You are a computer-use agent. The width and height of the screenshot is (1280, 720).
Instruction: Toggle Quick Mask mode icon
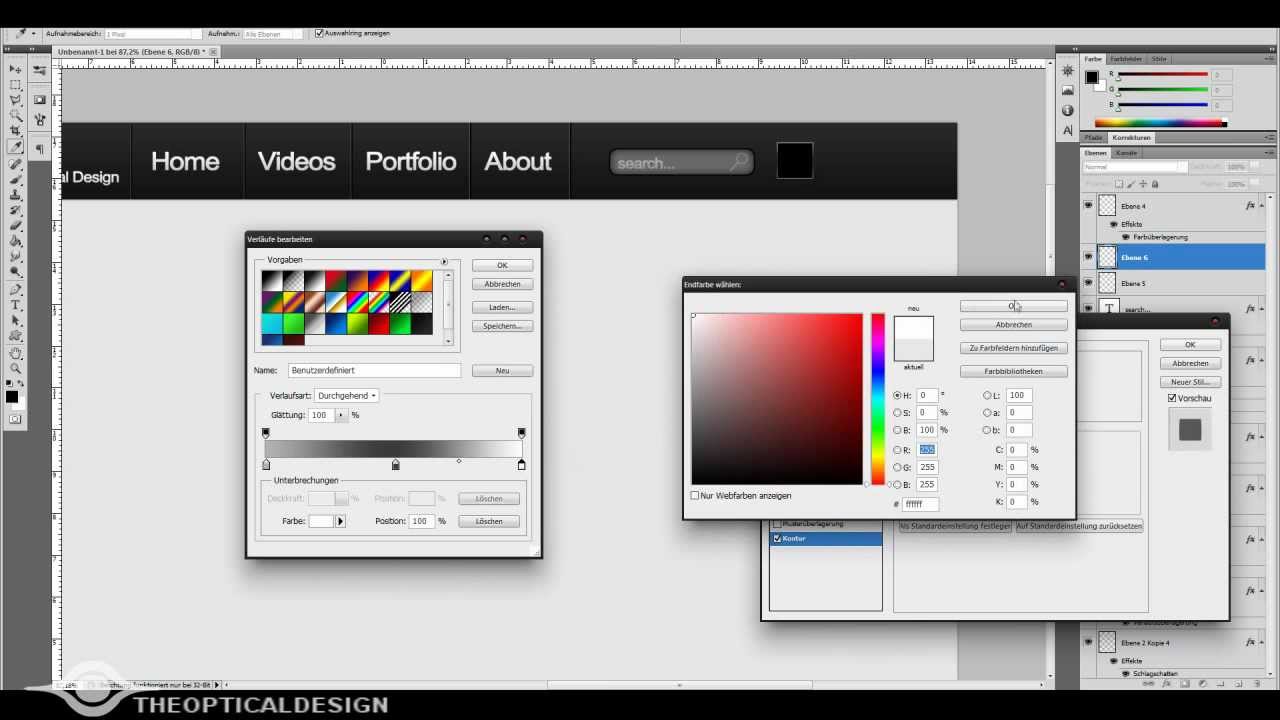click(15, 419)
